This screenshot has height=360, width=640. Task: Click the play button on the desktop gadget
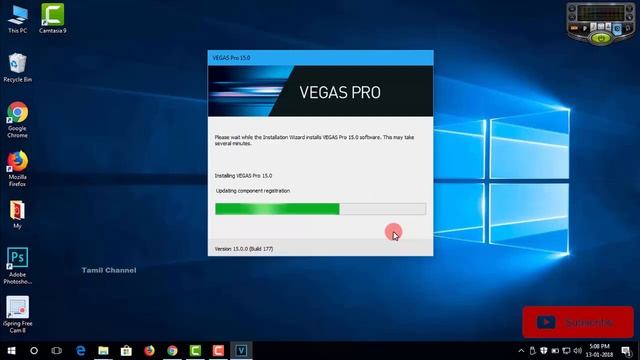point(585,28)
